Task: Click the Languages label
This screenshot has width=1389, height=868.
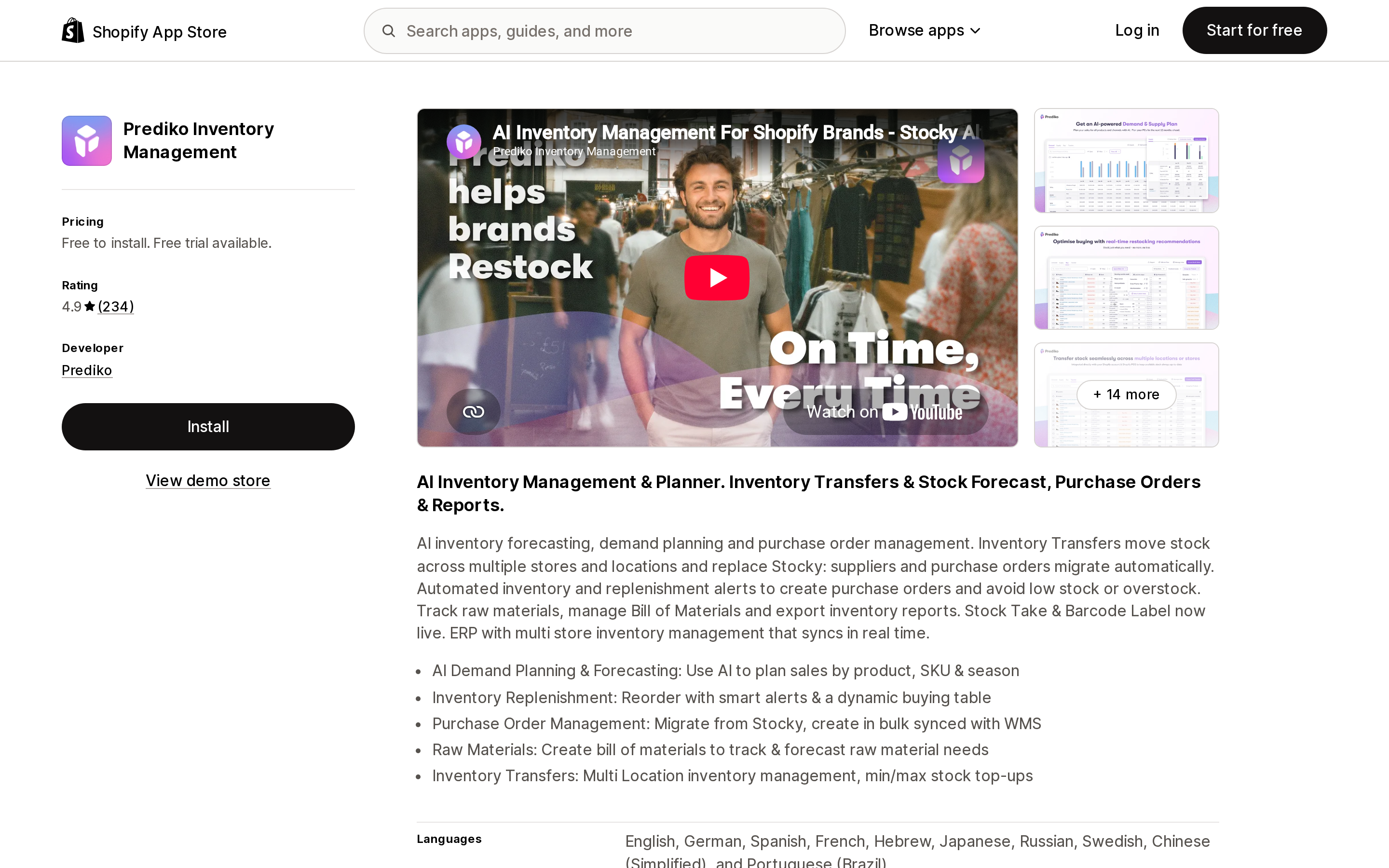Action: pos(449,839)
